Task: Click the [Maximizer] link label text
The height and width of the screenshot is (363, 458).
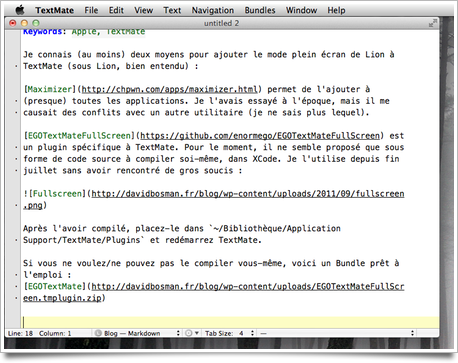Action: pos(50,89)
